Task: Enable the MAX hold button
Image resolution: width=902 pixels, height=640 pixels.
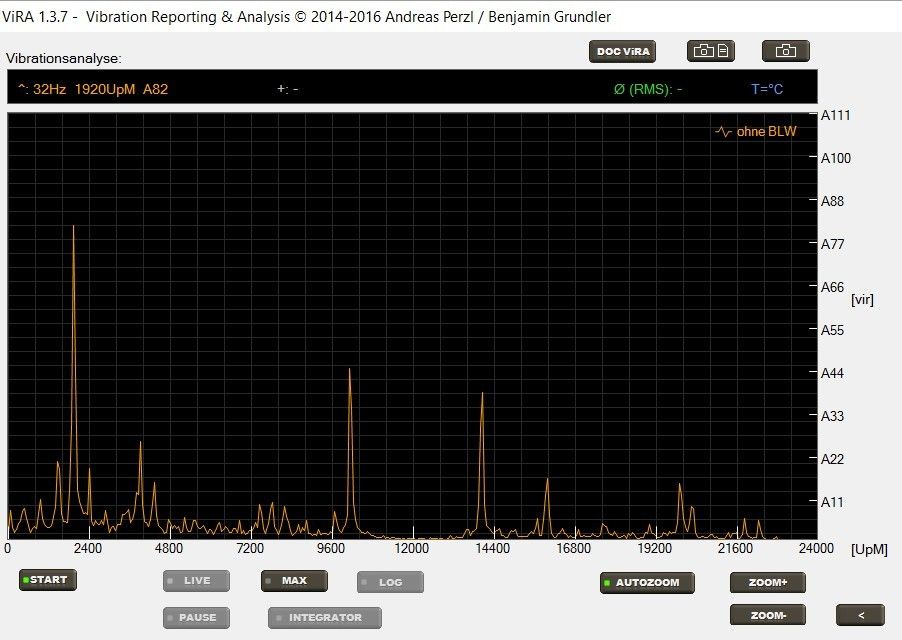Action: point(294,581)
